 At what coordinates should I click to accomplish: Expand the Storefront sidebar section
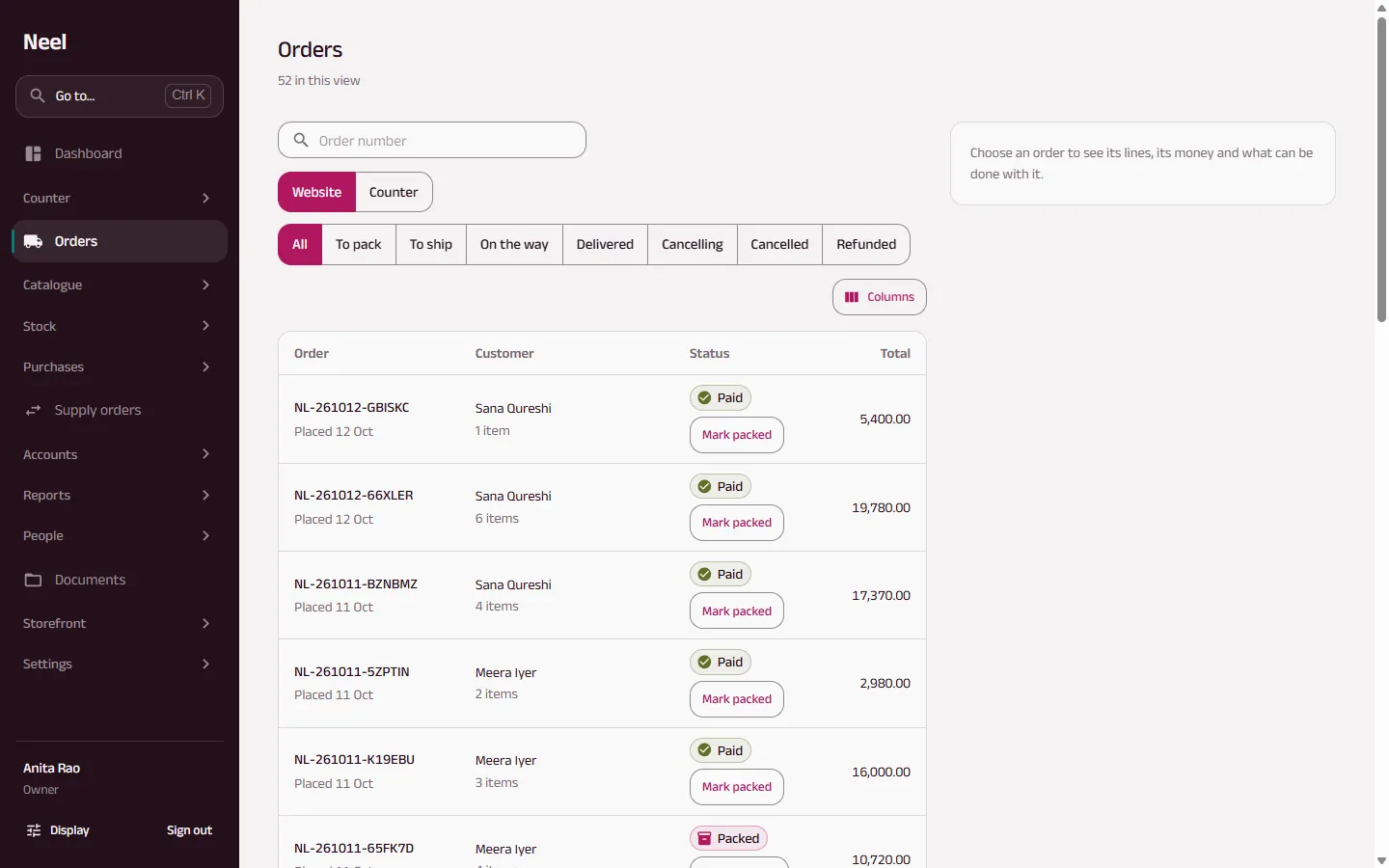pyautogui.click(x=120, y=623)
